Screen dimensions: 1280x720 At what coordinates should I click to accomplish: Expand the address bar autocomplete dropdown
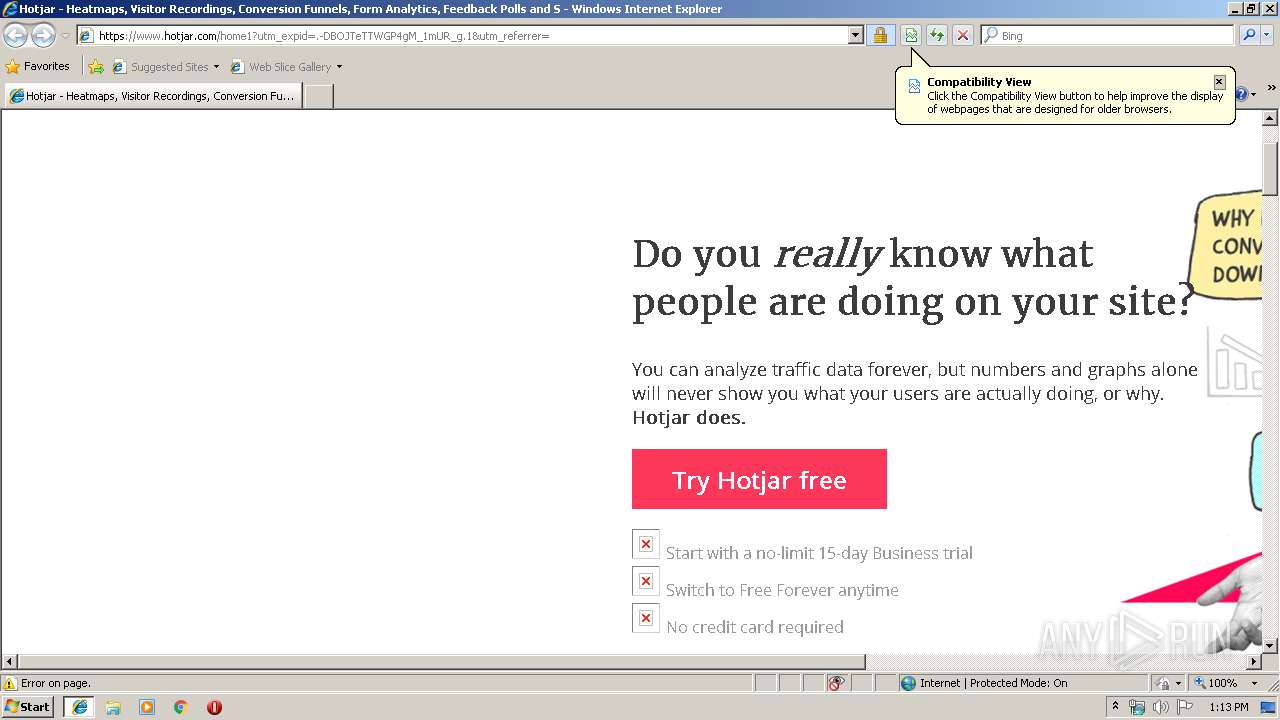coord(855,36)
